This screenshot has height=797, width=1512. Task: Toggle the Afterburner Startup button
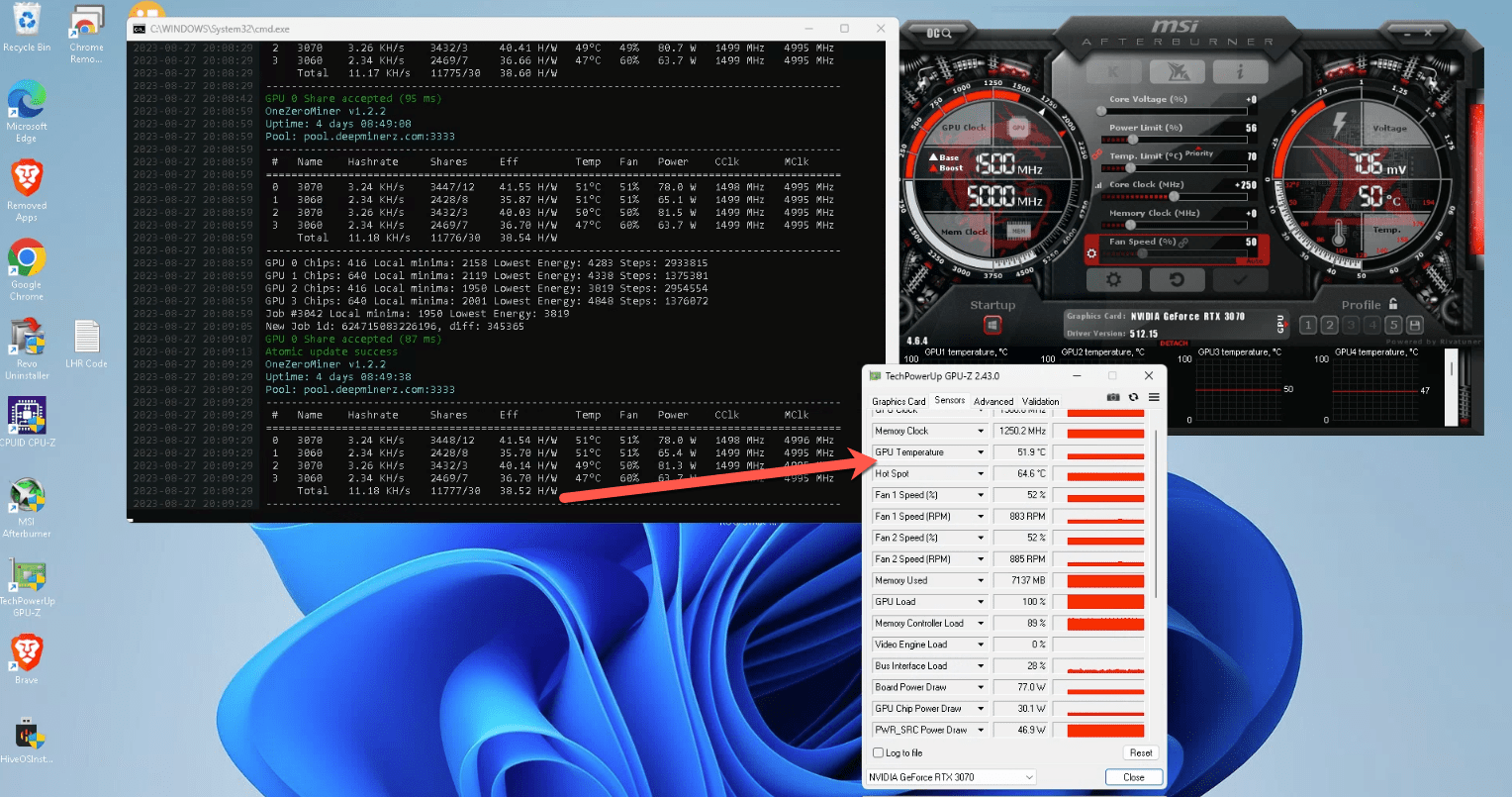[992, 325]
